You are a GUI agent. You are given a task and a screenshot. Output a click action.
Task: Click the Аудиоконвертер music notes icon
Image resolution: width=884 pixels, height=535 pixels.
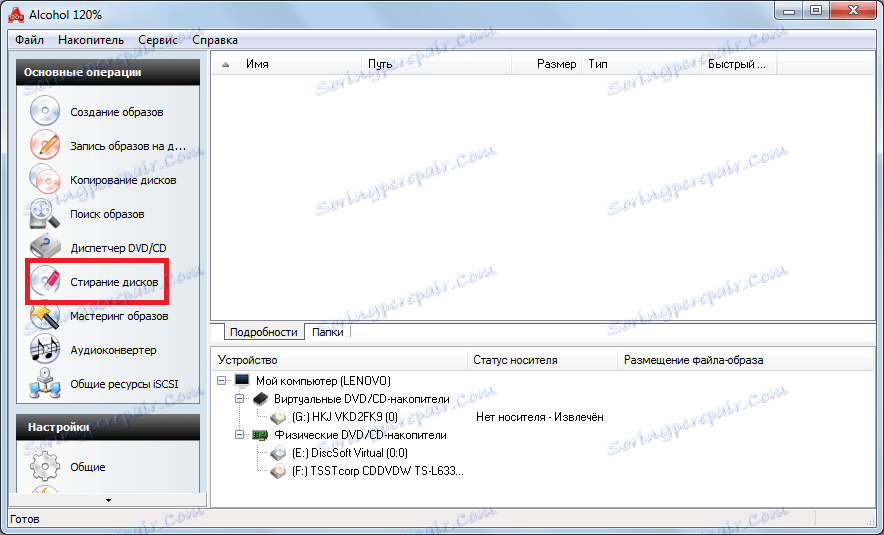click(45, 350)
